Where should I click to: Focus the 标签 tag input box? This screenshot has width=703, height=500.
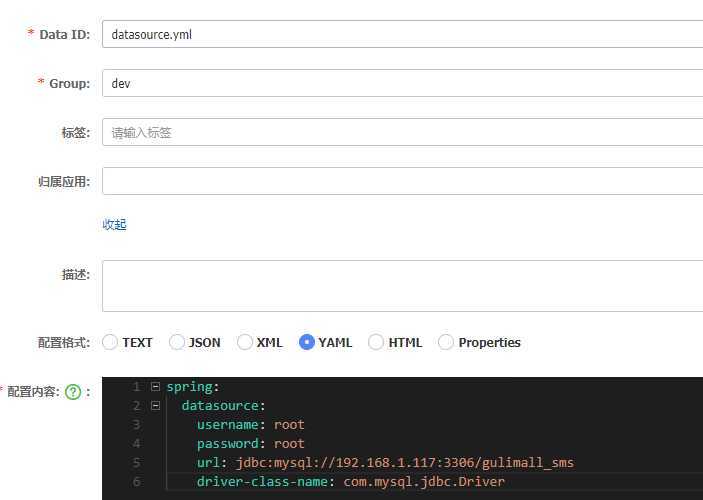[400, 132]
